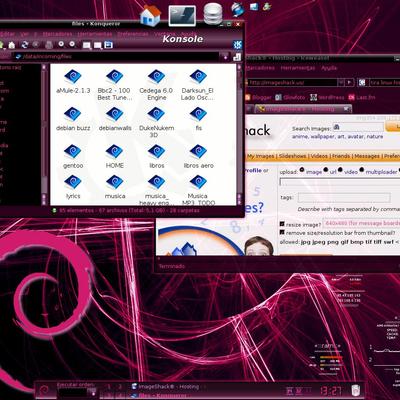Open the trash icon in bottom panel
Screen dimensions: 400x400
356,390
